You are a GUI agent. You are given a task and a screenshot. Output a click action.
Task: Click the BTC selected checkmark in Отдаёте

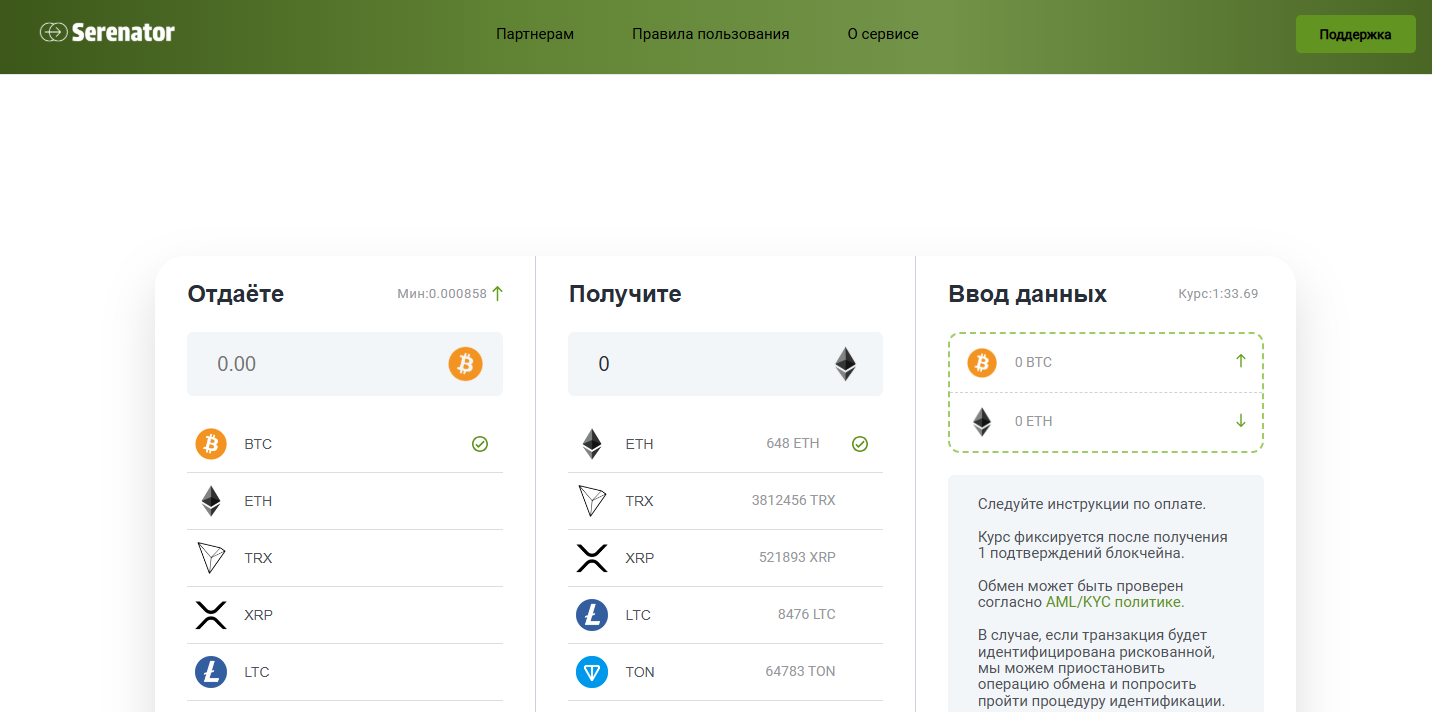click(480, 444)
